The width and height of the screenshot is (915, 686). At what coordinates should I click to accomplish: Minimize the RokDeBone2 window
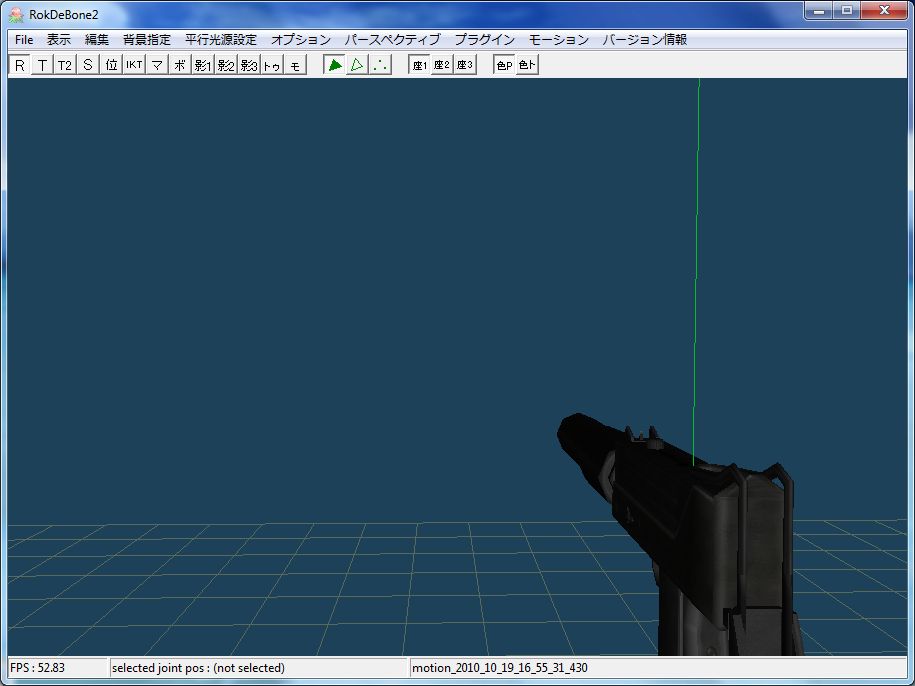coord(819,10)
